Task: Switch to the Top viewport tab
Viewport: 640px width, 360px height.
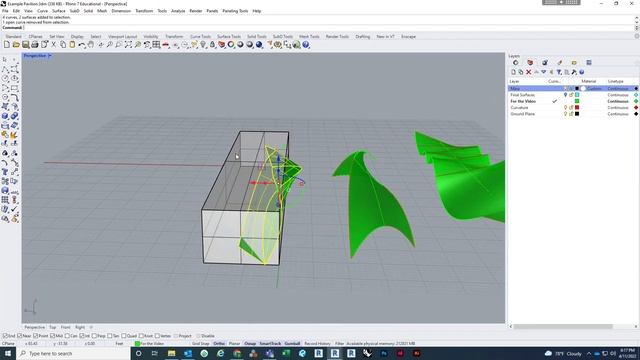Action: 53,327
